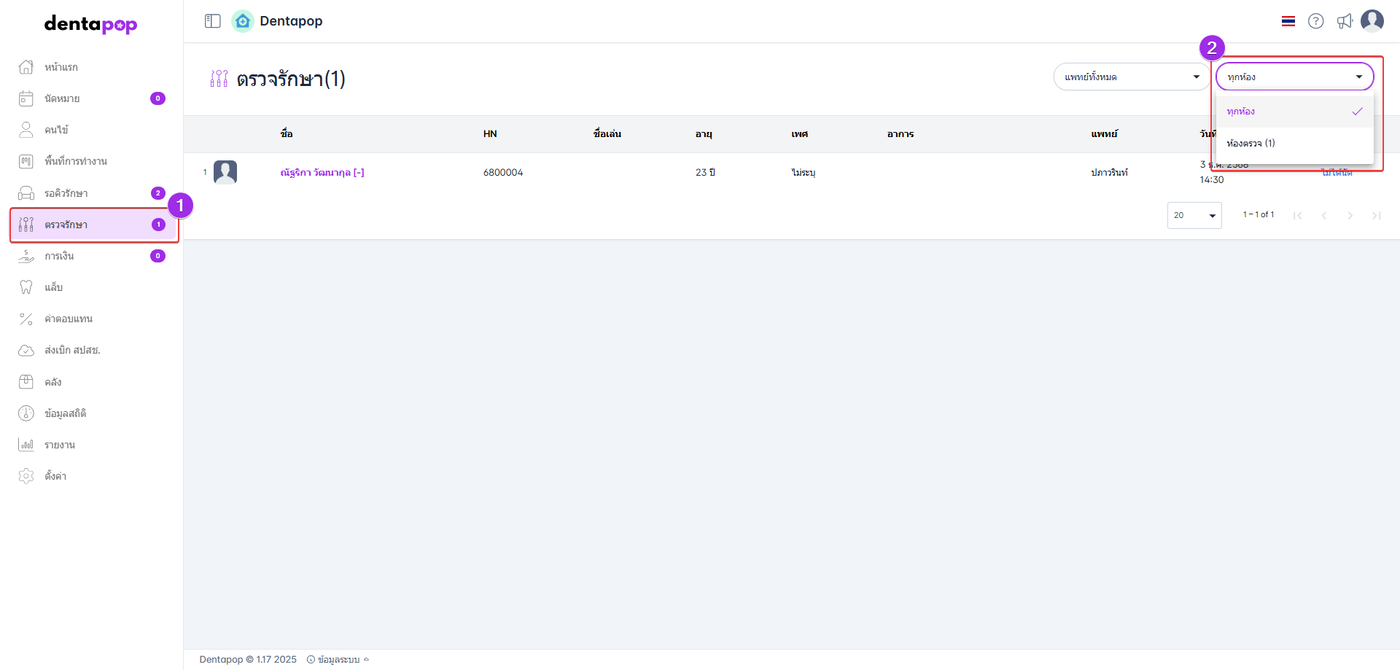This screenshot has width=1400, height=670.
Task: Click the คลัง inventory box icon
Action: pyautogui.click(x=27, y=382)
